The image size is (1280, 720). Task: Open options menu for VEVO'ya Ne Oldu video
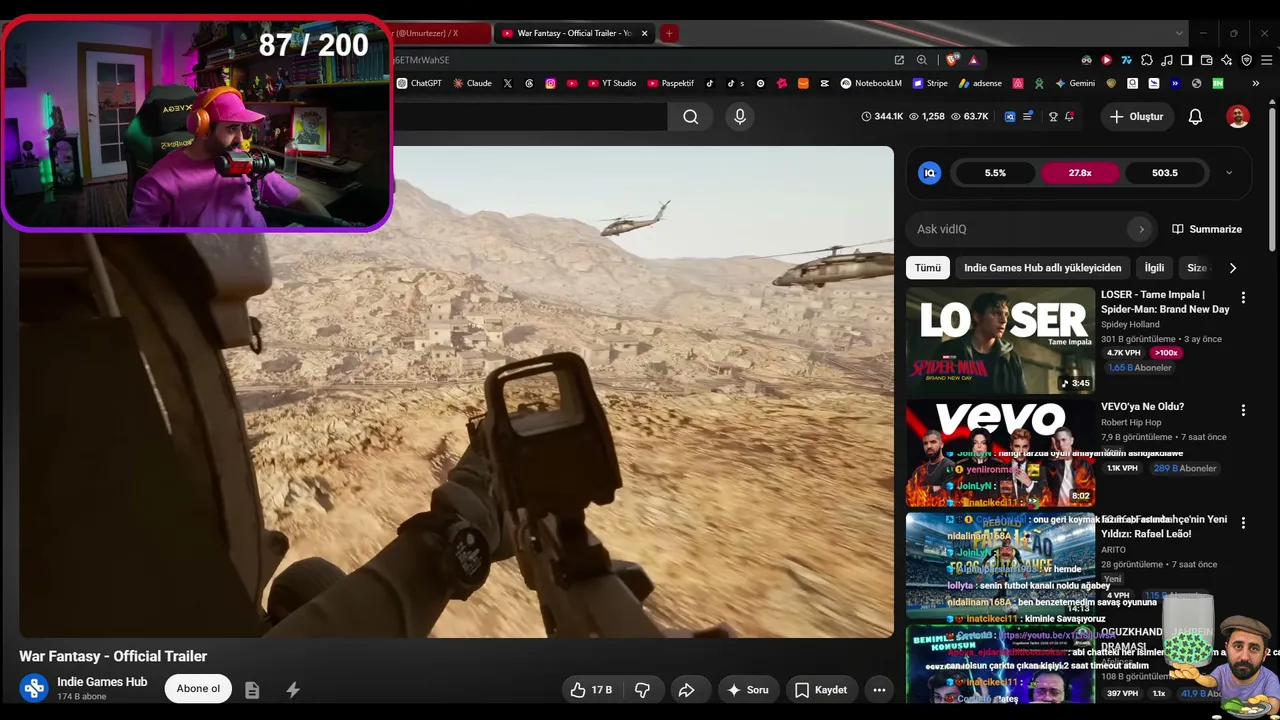[1243, 410]
